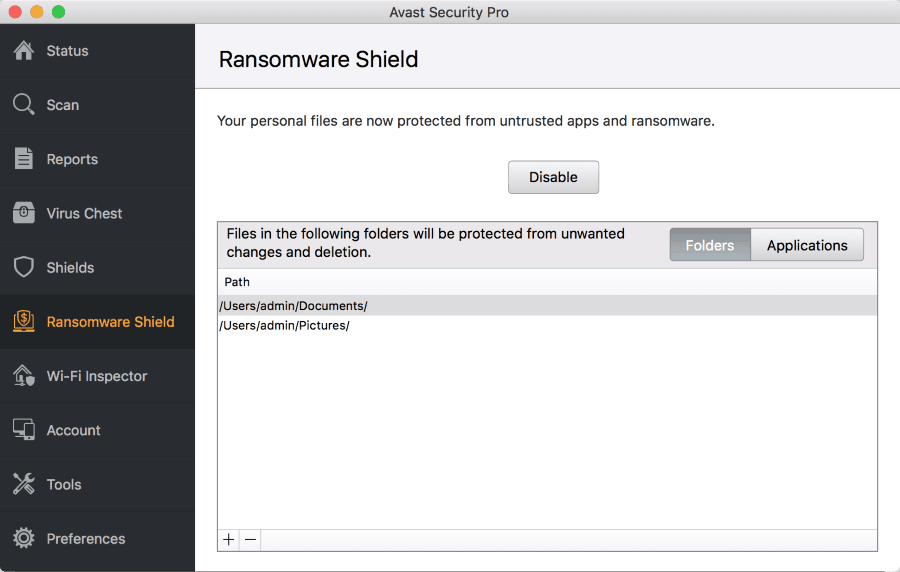Click the Preferences gear icon

click(x=24, y=538)
